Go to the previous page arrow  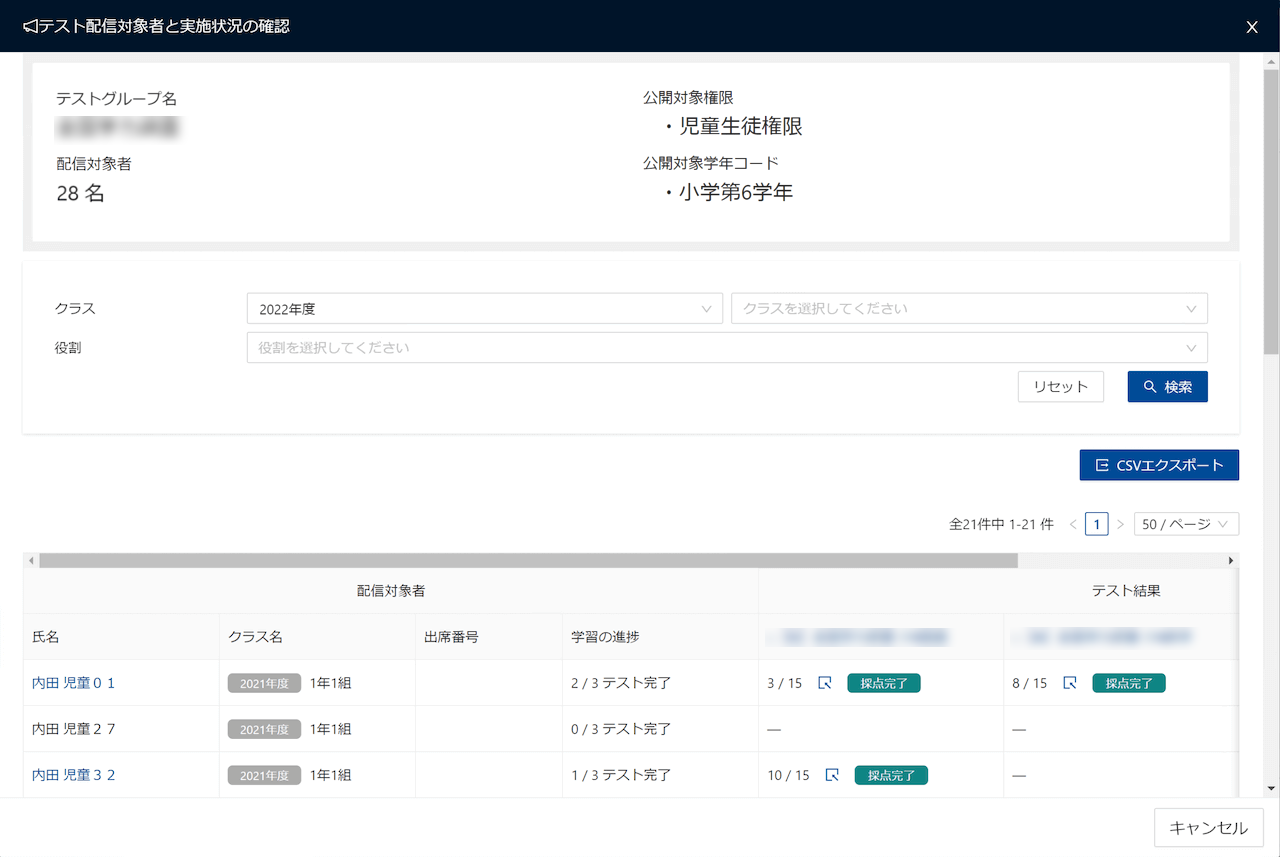click(x=1073, y=524)
